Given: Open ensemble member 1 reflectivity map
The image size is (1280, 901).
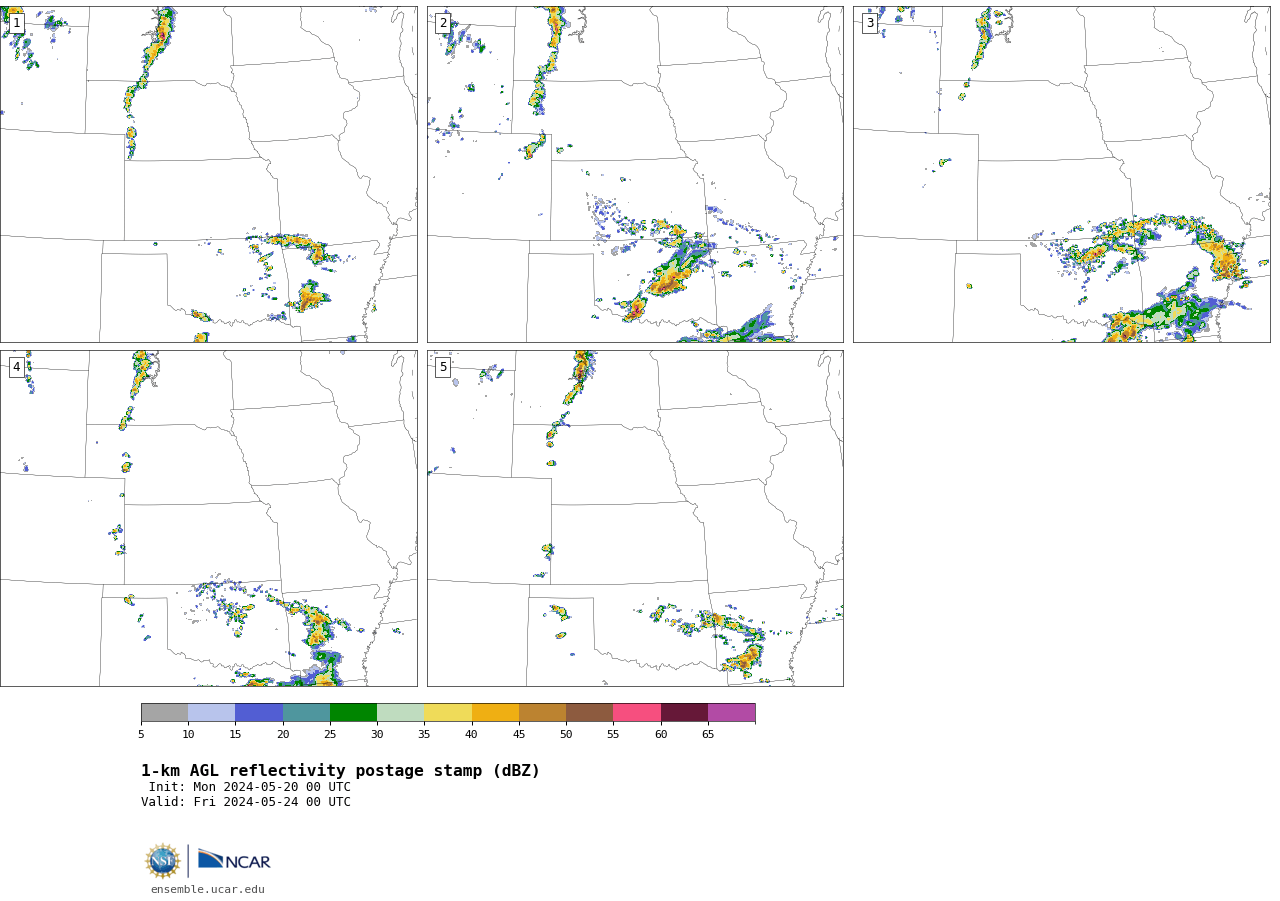Looking at the screenshot, I should [x=208, y=174].
